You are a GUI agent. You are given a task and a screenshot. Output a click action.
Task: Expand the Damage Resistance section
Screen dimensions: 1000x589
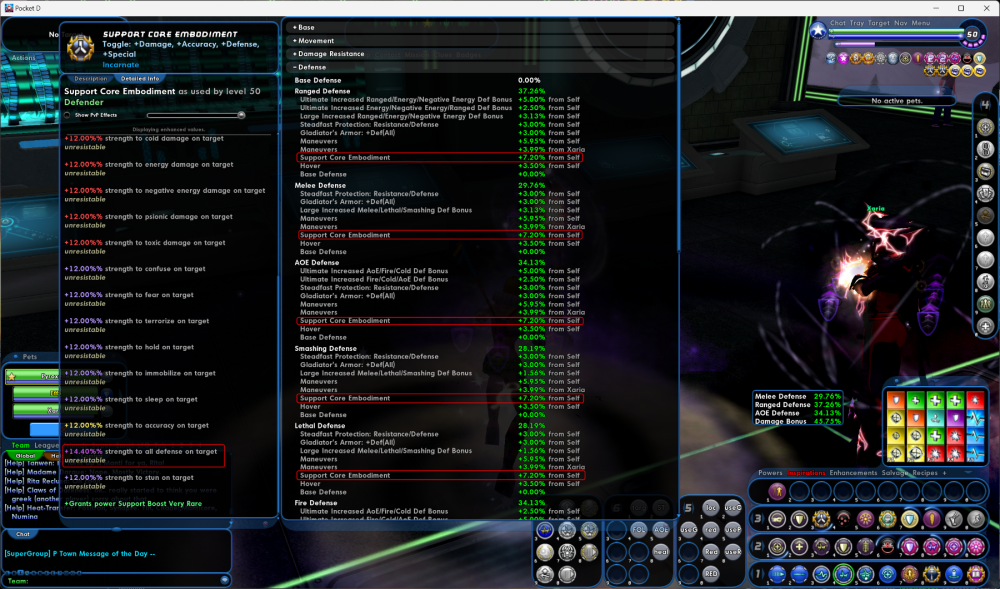330,54
